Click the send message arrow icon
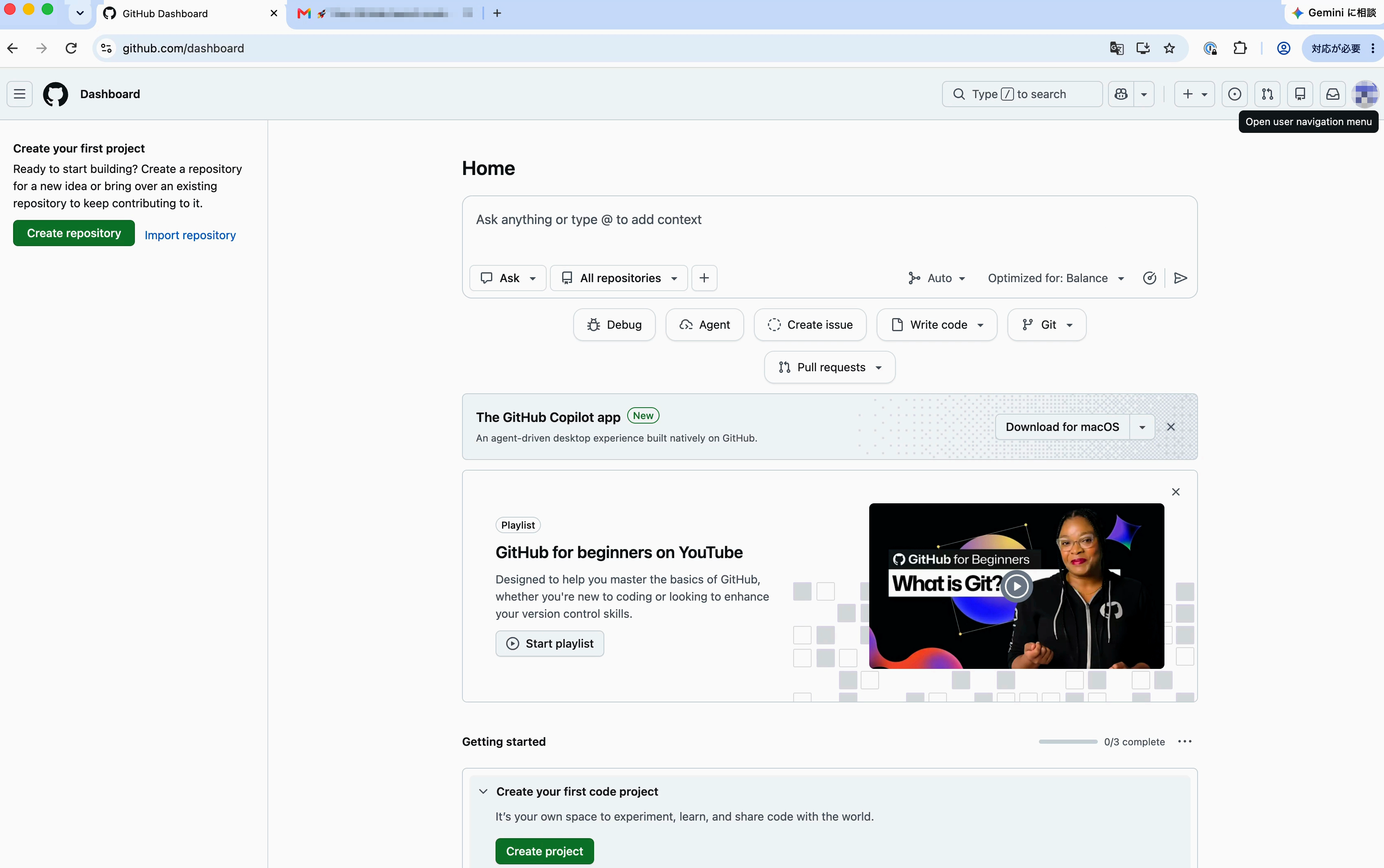 tap(1181, 278)
